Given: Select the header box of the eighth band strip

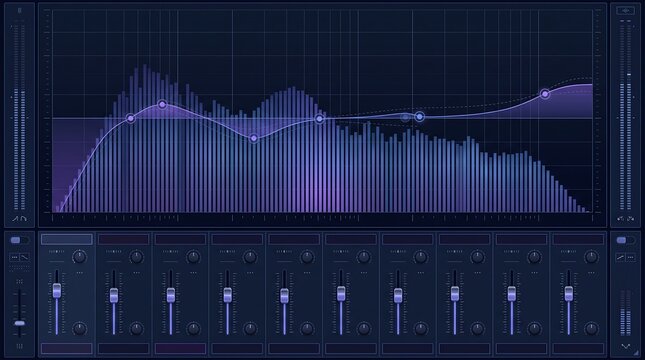Looking at the screenshot, I should tap(464, 239).
